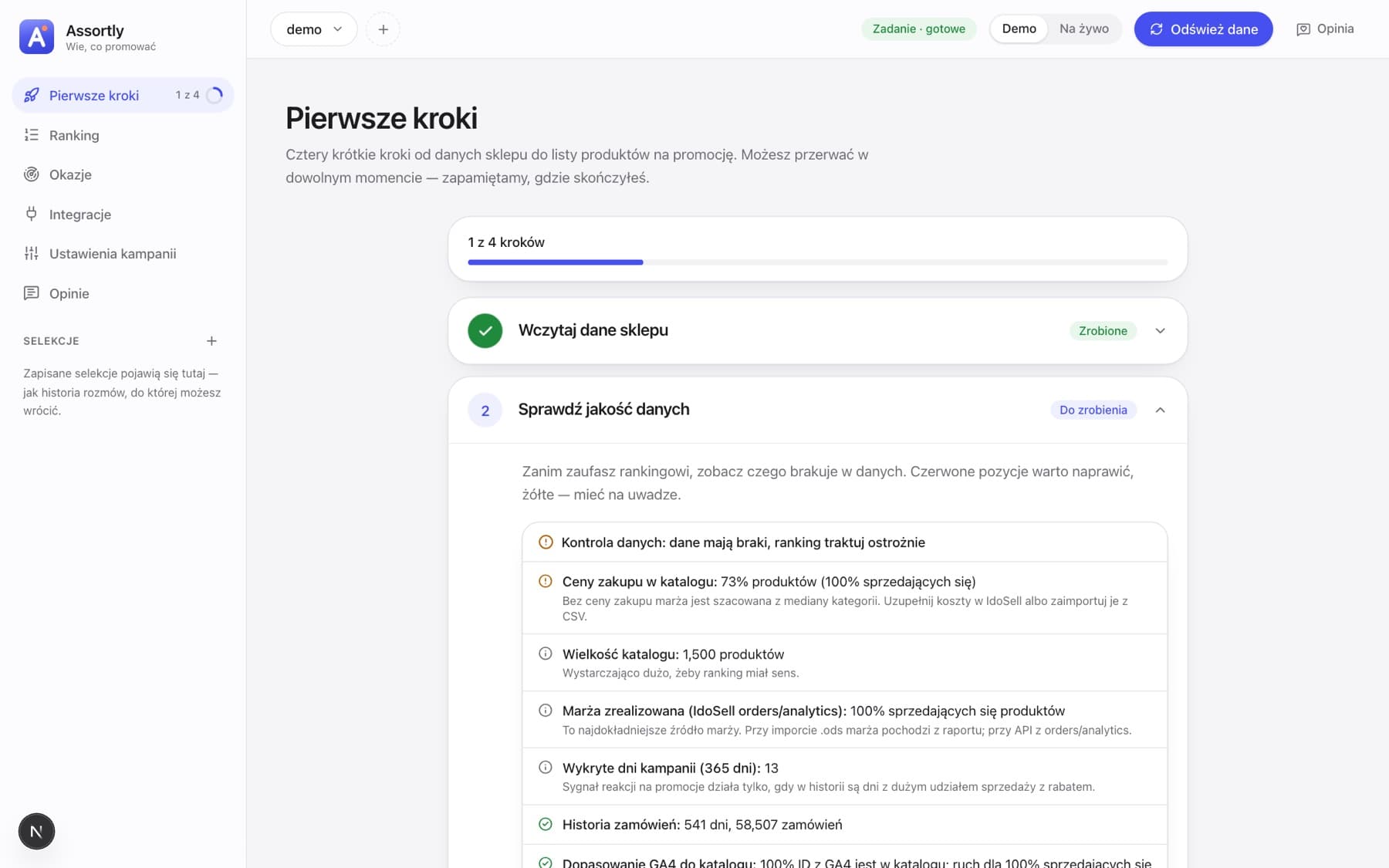Open the Okazje target icon
This screenshot has height=868, width=1389.
pos(32,174)
